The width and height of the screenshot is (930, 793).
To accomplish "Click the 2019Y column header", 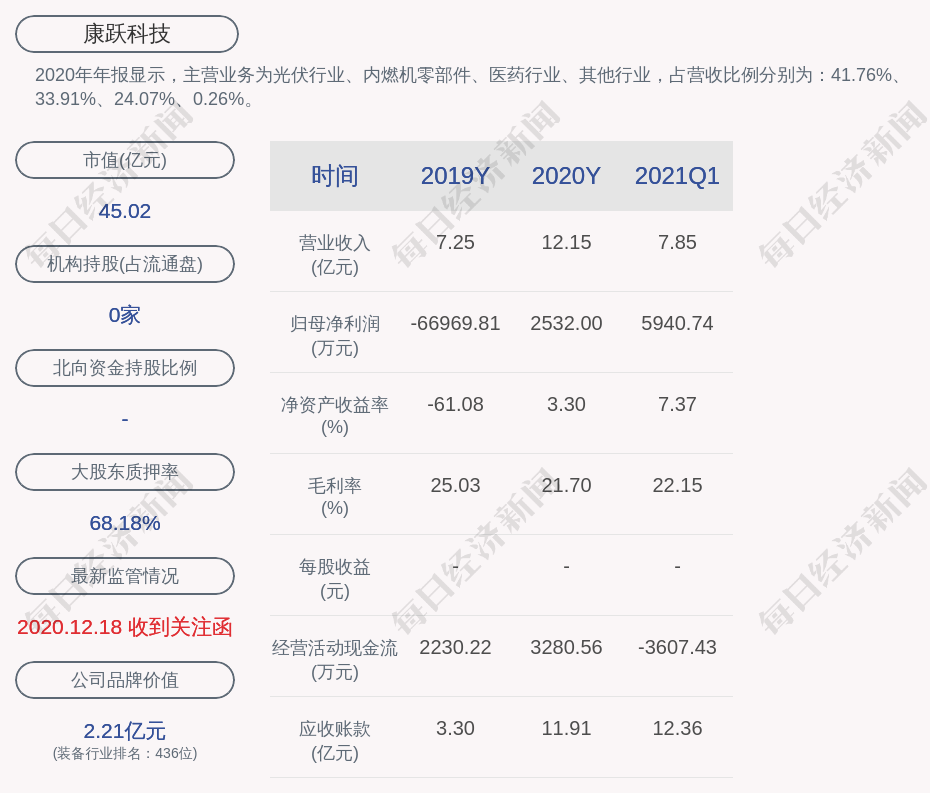I will [455, 176].
